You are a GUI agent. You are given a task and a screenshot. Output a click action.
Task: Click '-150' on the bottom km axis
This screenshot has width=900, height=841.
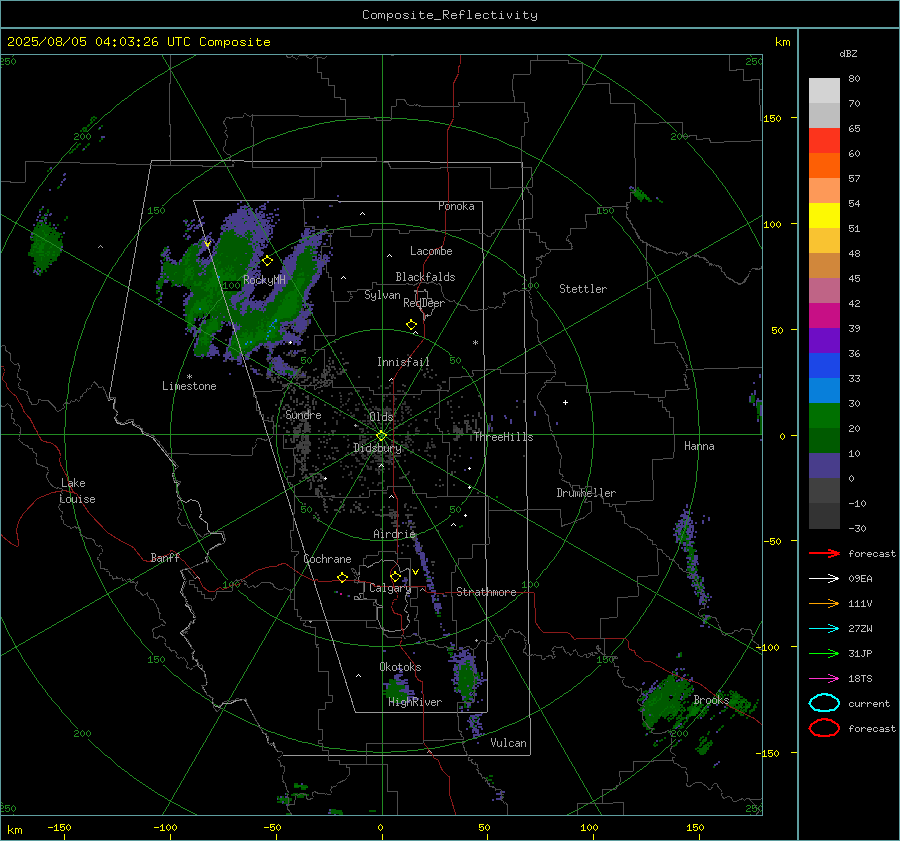point(59,827)
